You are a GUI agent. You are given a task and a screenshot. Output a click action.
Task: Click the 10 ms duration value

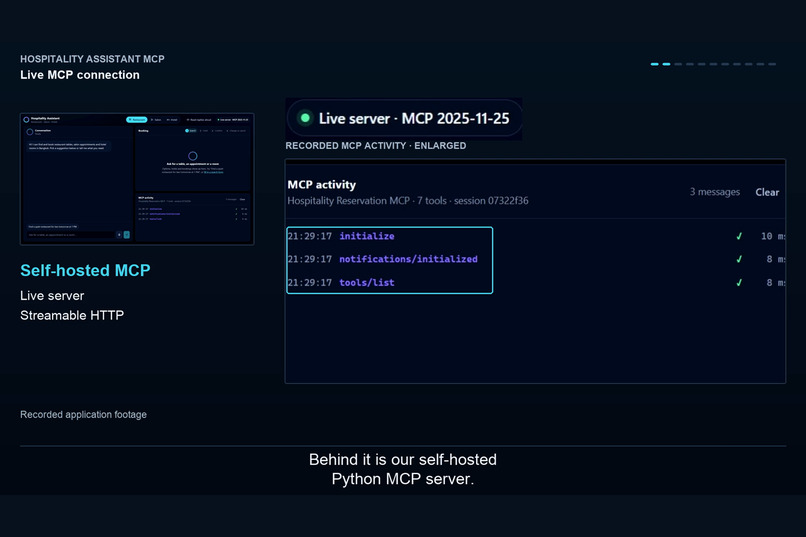point(773,236)
